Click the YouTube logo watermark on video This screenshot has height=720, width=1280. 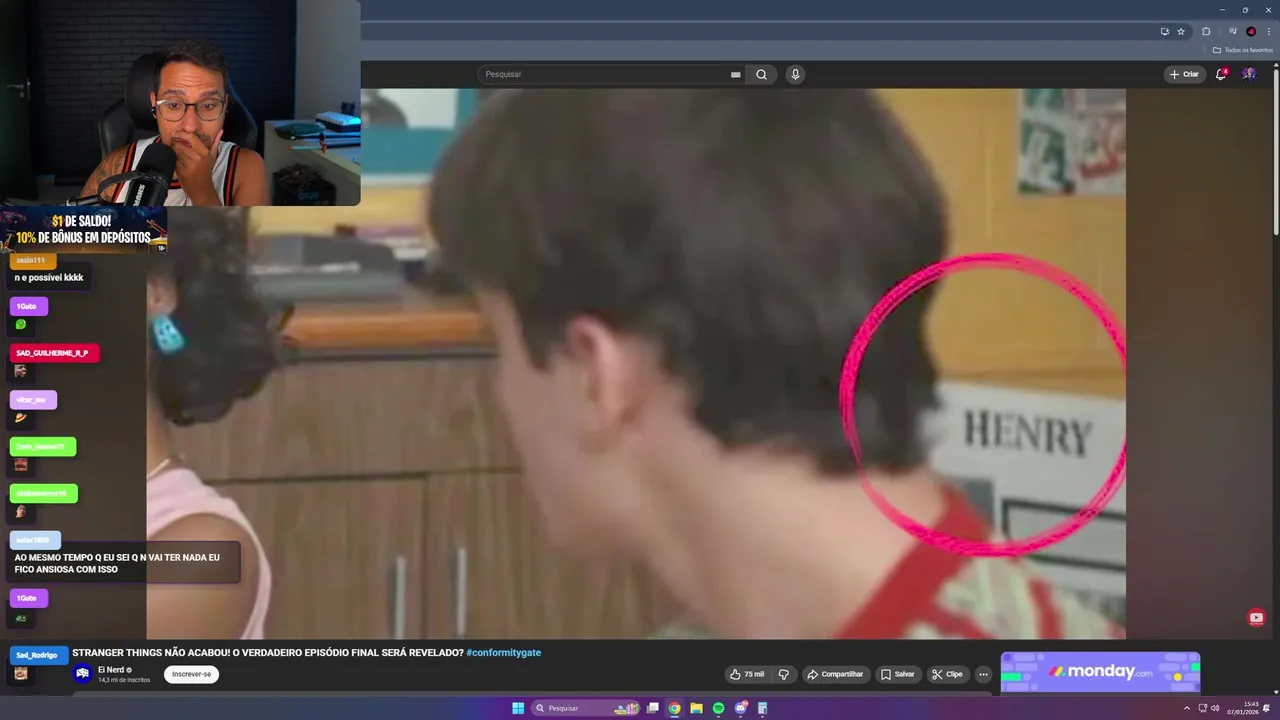(1257, 618)
